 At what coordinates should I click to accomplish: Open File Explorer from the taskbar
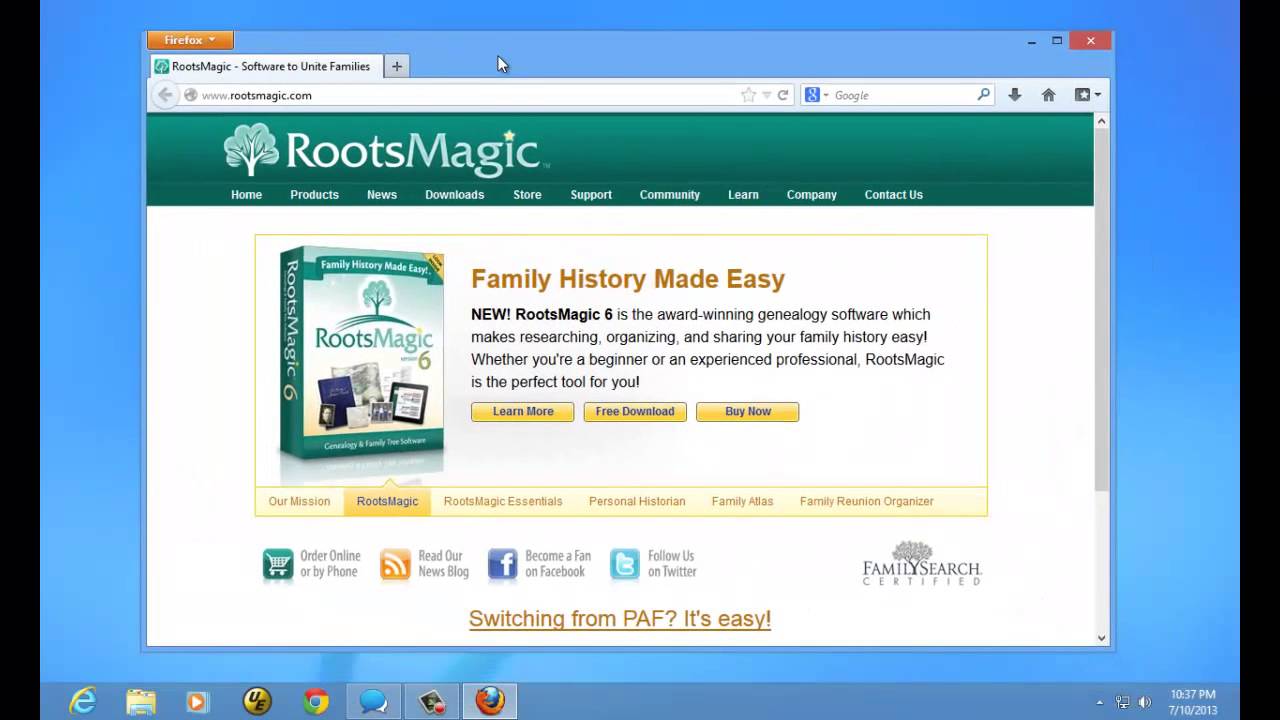[141, 702]
